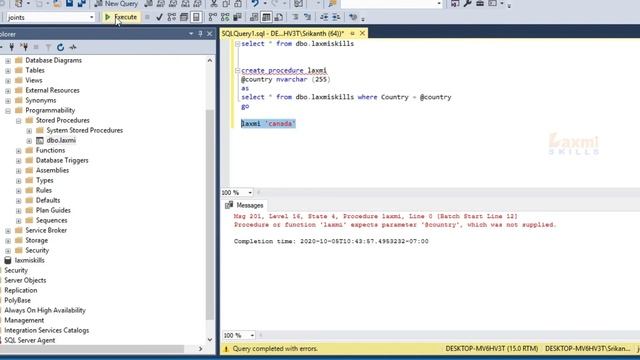Click the Object Explorer horizontal scrollbar thumb
640x360 pixels.
pyautogui.click(x=93, y=349)
